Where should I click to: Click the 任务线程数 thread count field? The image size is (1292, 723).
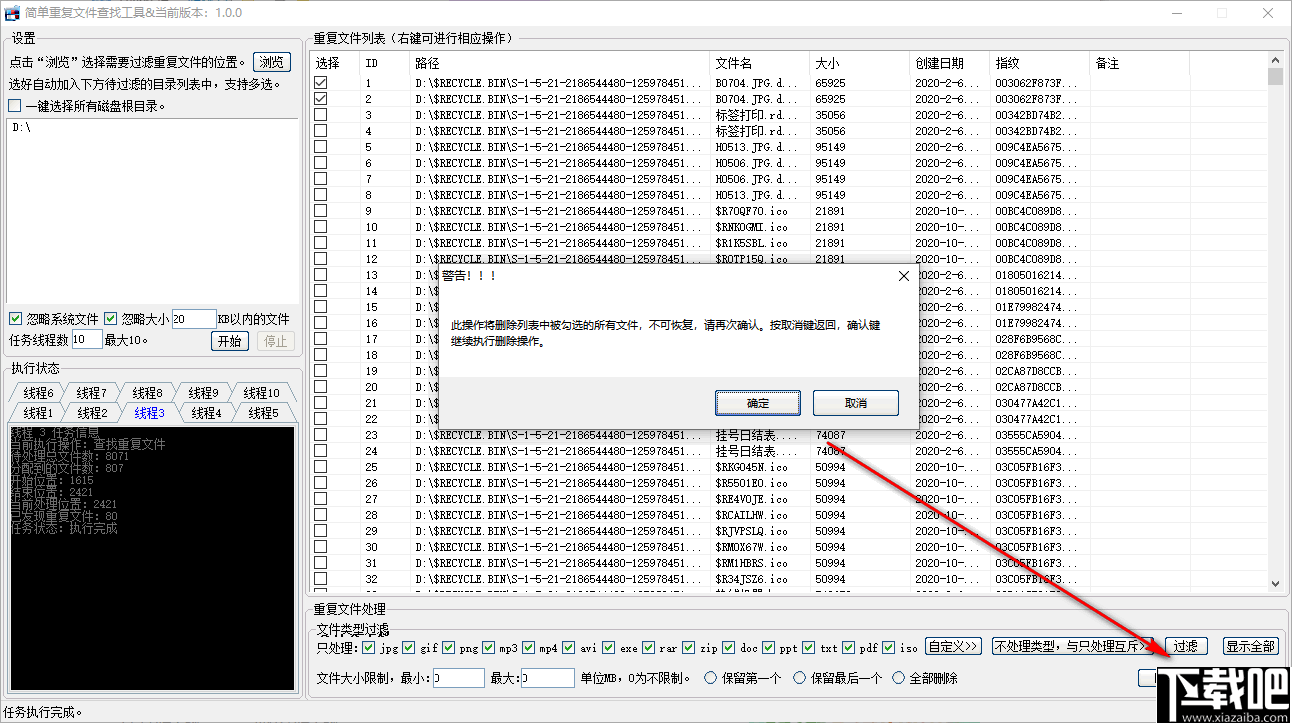point(86,340)
